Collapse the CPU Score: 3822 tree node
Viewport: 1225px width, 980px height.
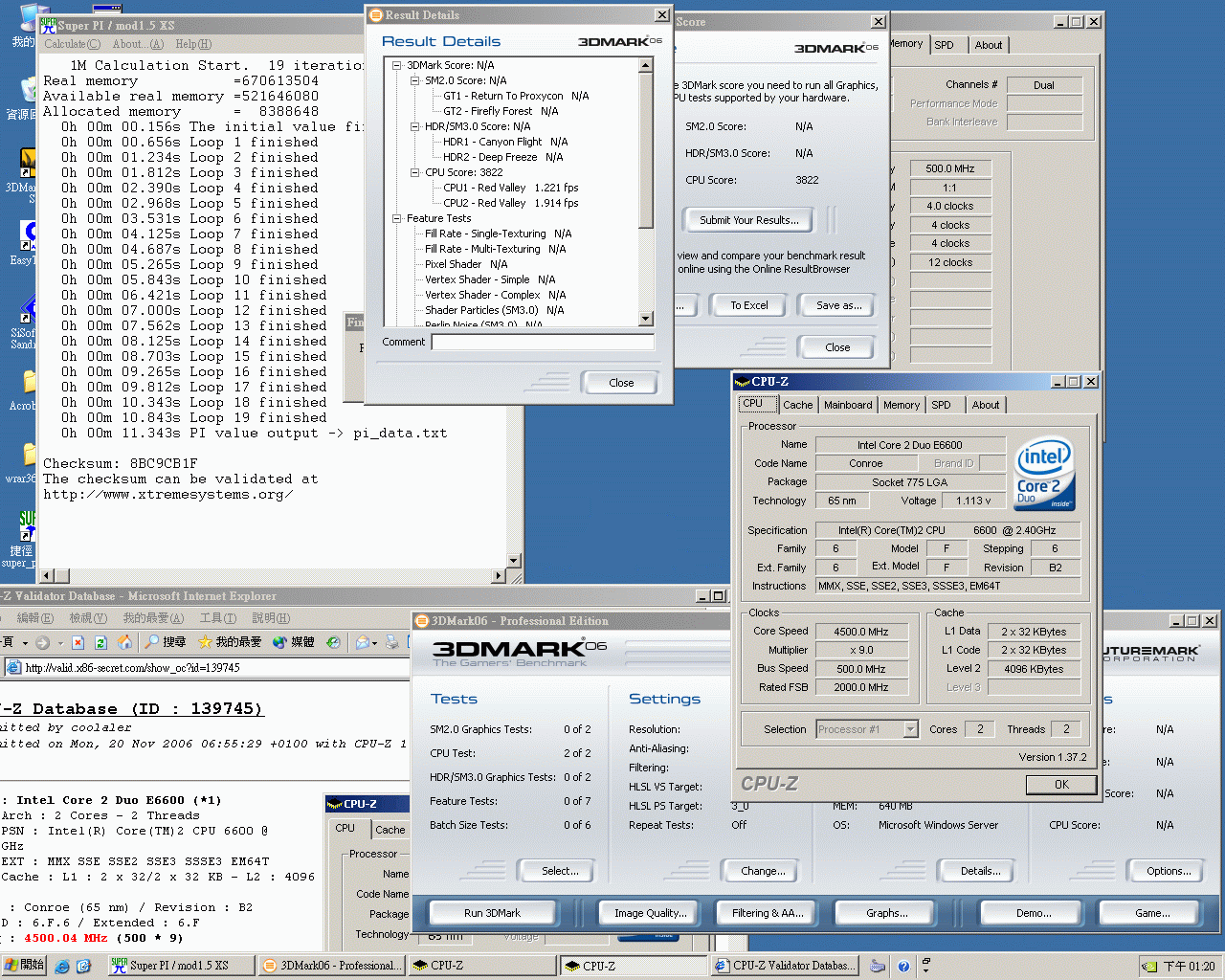click(x=415, y=172)
